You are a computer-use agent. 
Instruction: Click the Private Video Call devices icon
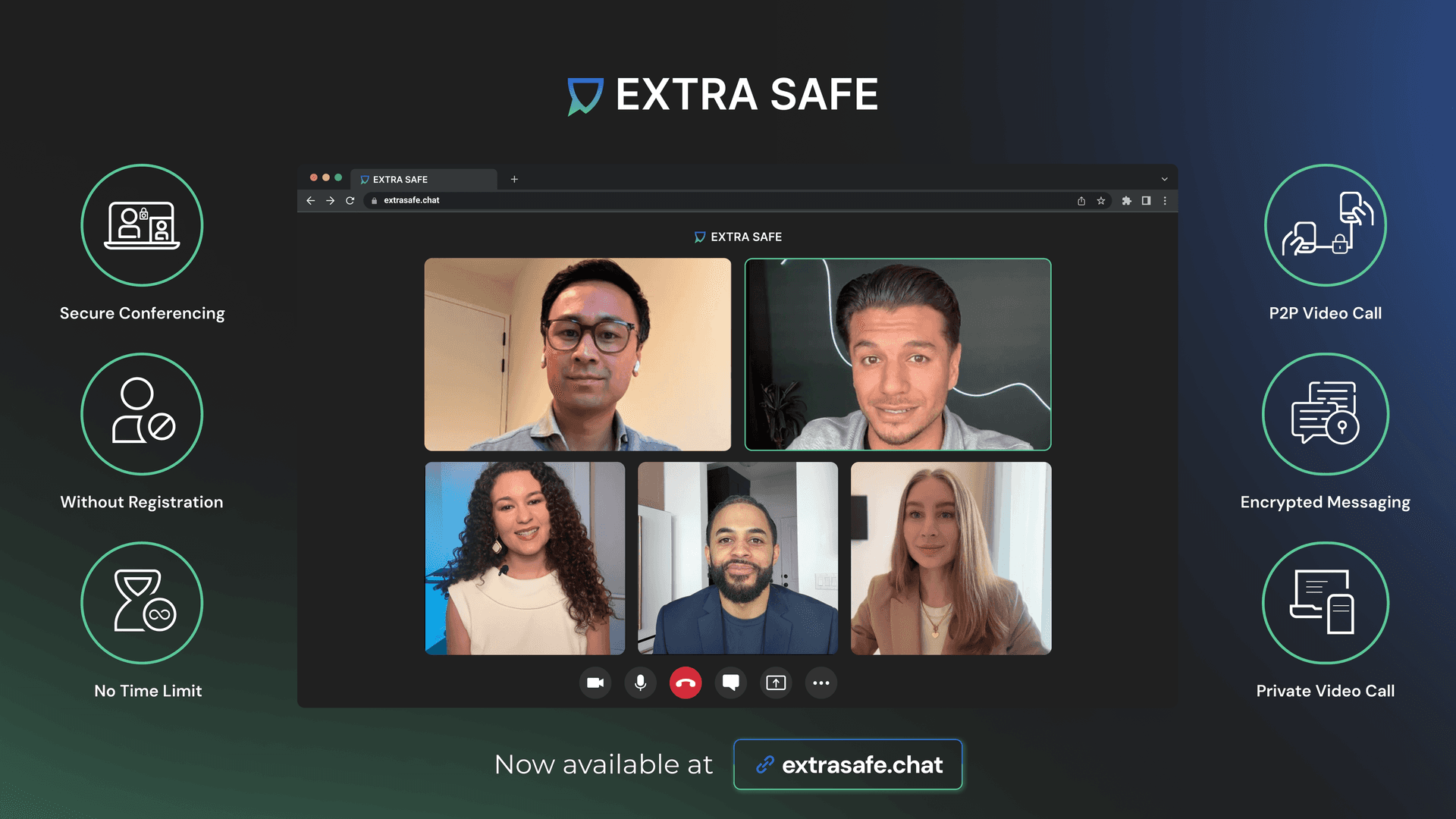click(1326, 603)
